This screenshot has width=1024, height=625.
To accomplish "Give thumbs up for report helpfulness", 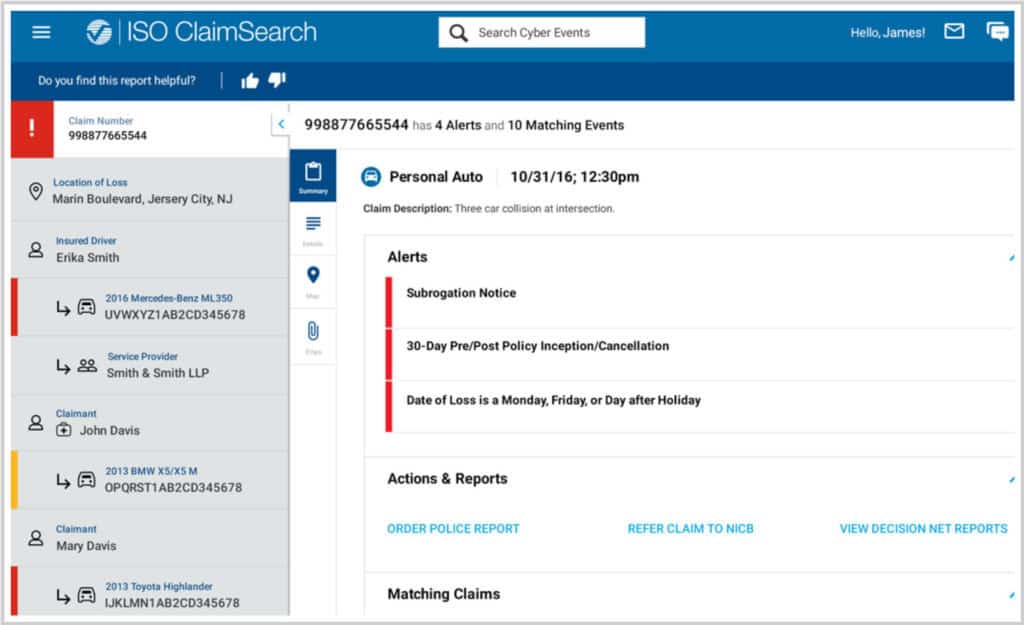I will [x=250, y=81].
